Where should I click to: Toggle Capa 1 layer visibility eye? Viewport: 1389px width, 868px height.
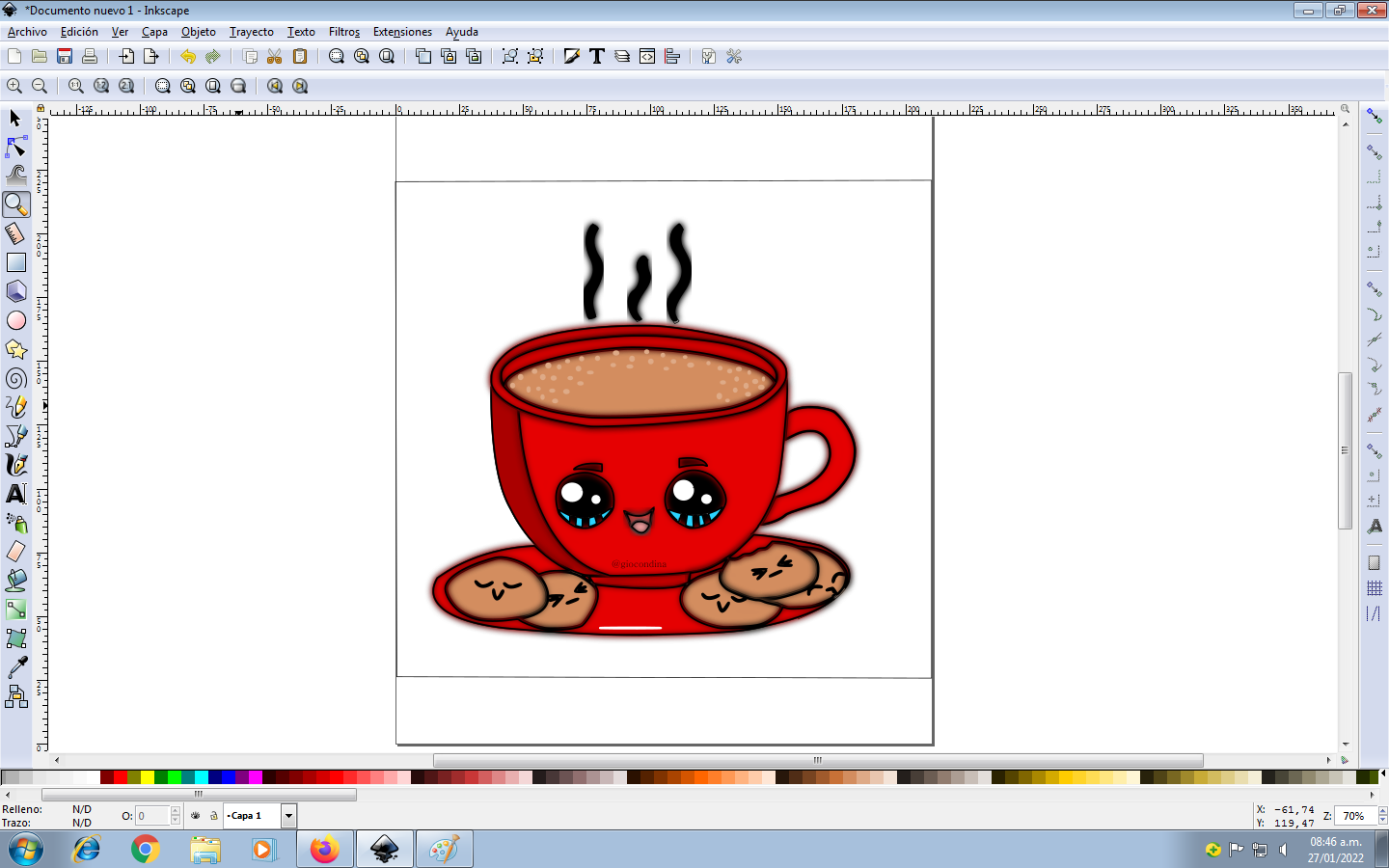pyautogui.click(x=196, y=816)
